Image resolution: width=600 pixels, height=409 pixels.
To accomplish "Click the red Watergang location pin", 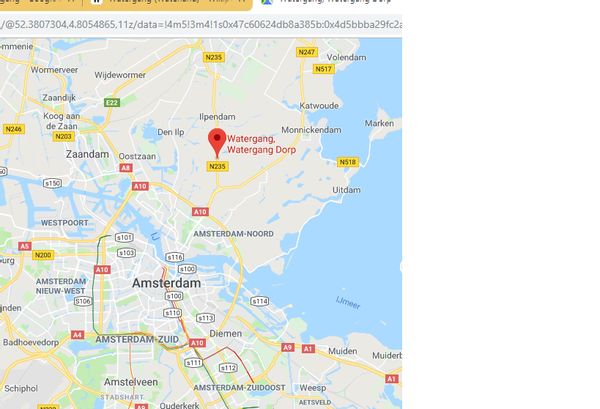I will pyautogui.click(x=217, y=143).
